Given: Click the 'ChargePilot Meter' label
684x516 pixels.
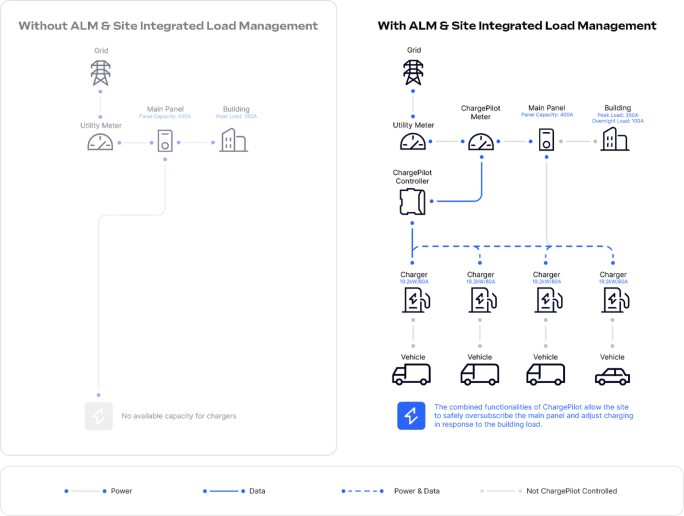Looking at the screenshot, I should 481,113.
